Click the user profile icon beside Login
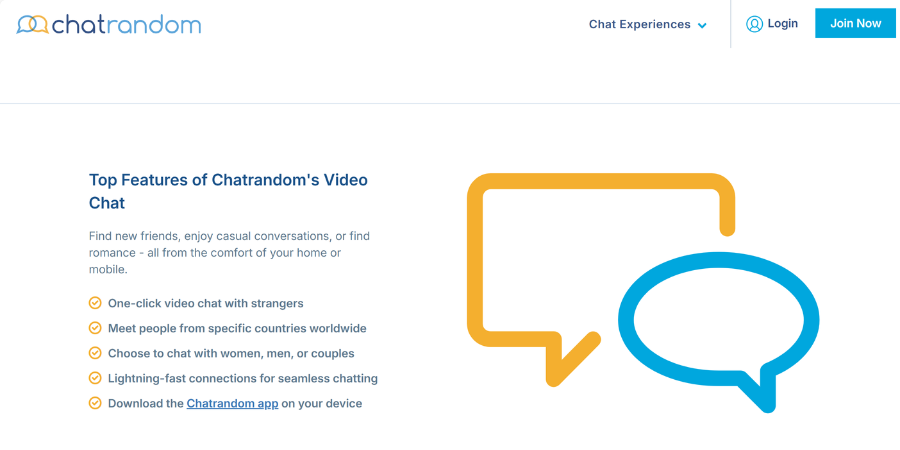This screenshot has height=450, width=900. pos(754,24)
